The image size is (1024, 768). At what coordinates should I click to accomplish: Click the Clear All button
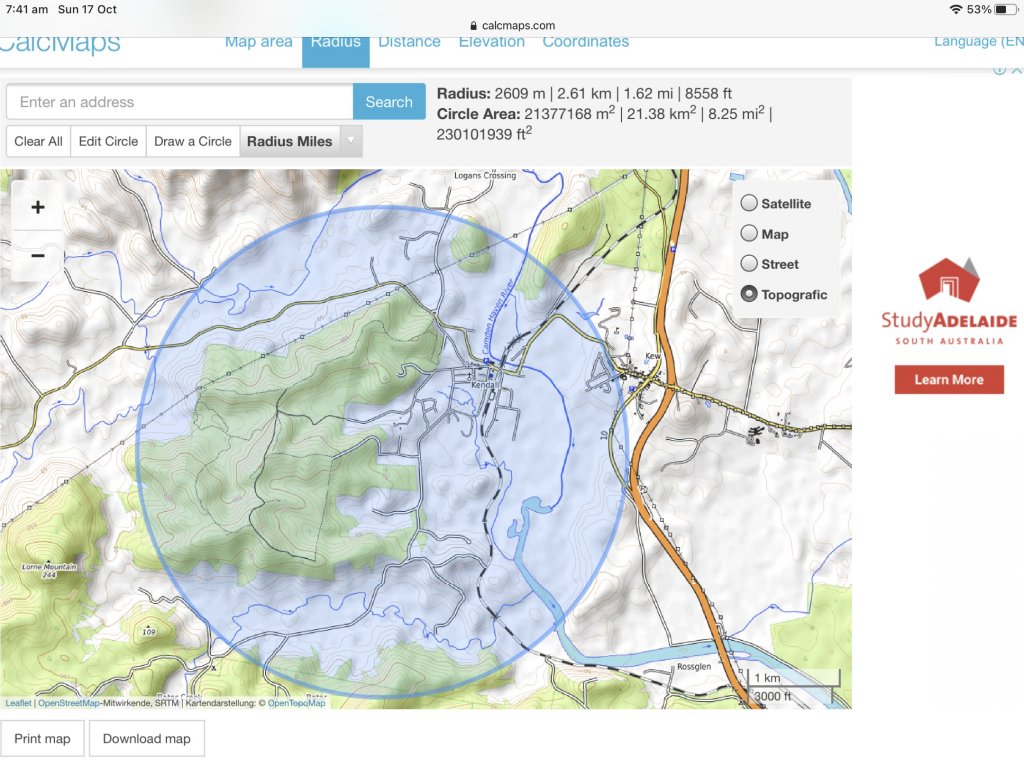[38, 142]
